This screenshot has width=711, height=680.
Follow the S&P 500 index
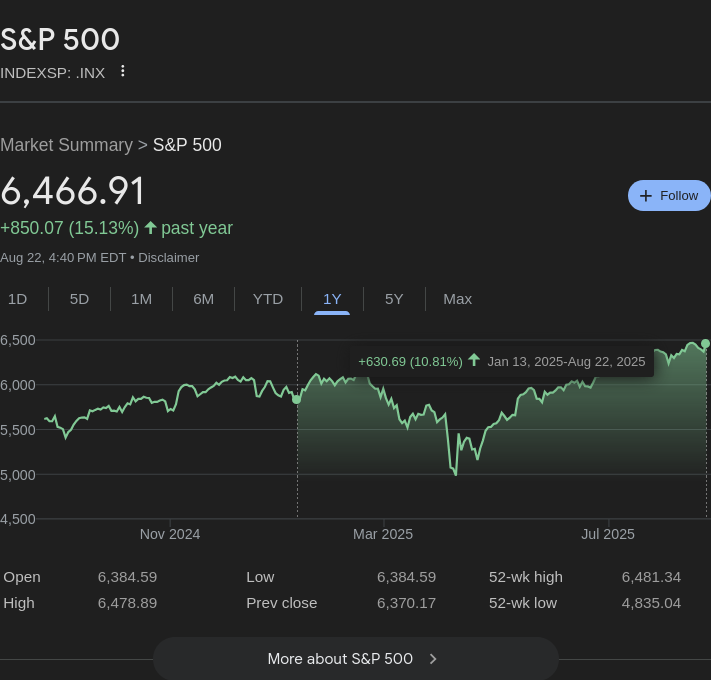pyautogui.click(x=669, y=196)
